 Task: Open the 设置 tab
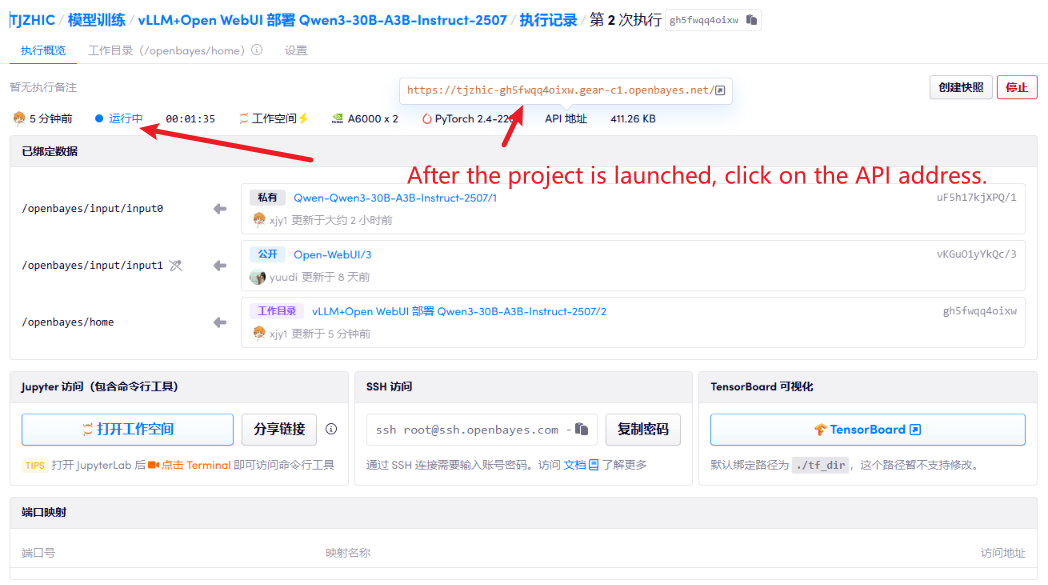point(296,50)
